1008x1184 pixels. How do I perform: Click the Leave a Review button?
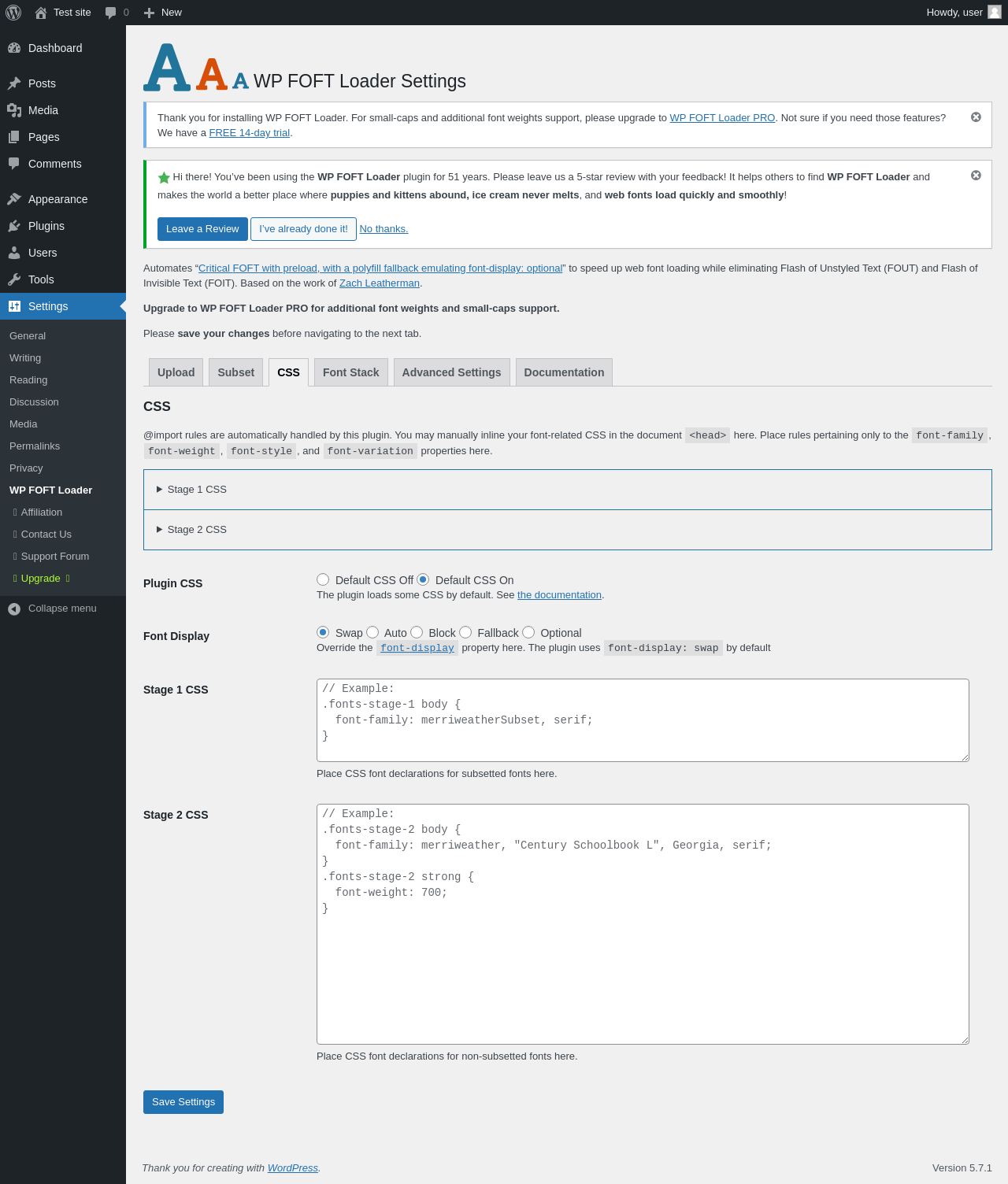coord(202,229)
